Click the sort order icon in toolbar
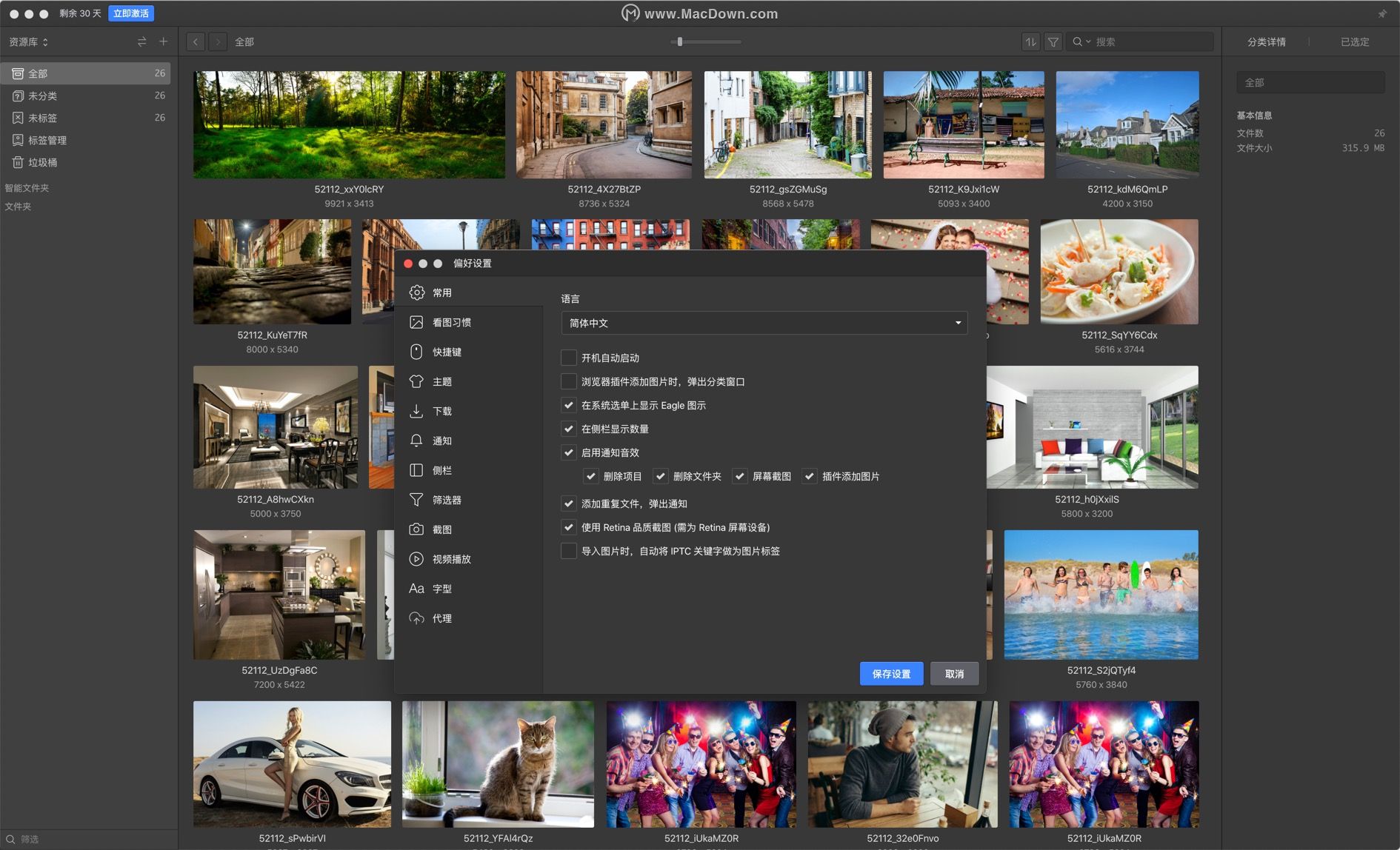The image size is (1400, 850). pyautogui.click(x=1030, y=42)
